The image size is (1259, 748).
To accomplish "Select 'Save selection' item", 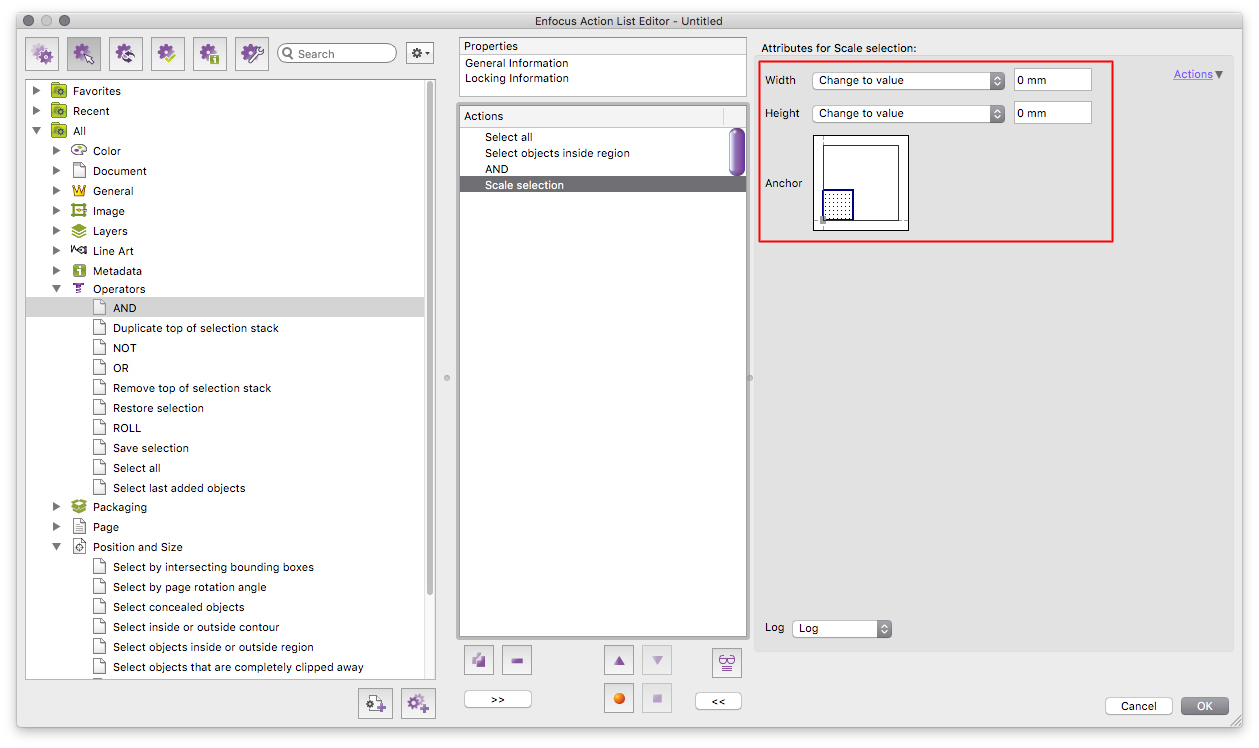I will point(151,448).
